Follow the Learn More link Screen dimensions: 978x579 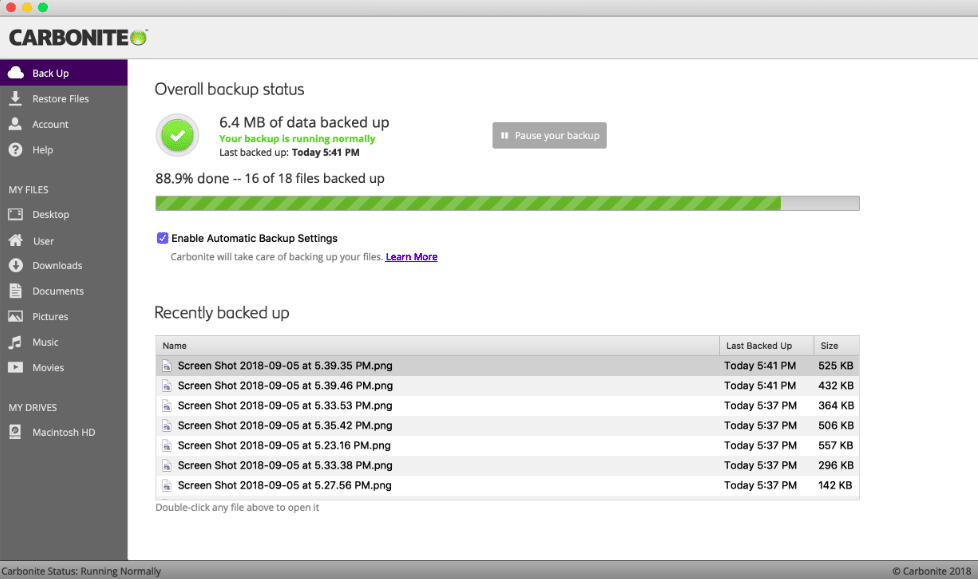coord(412,256)
